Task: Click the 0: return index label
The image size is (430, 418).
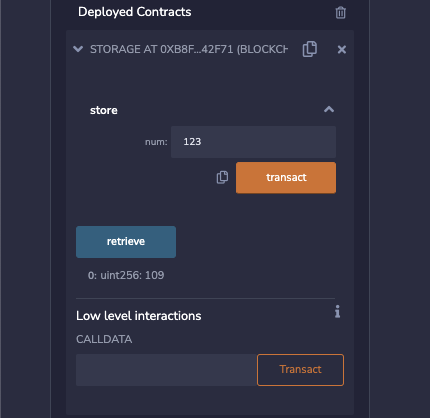Action: (x=92, y=275)
